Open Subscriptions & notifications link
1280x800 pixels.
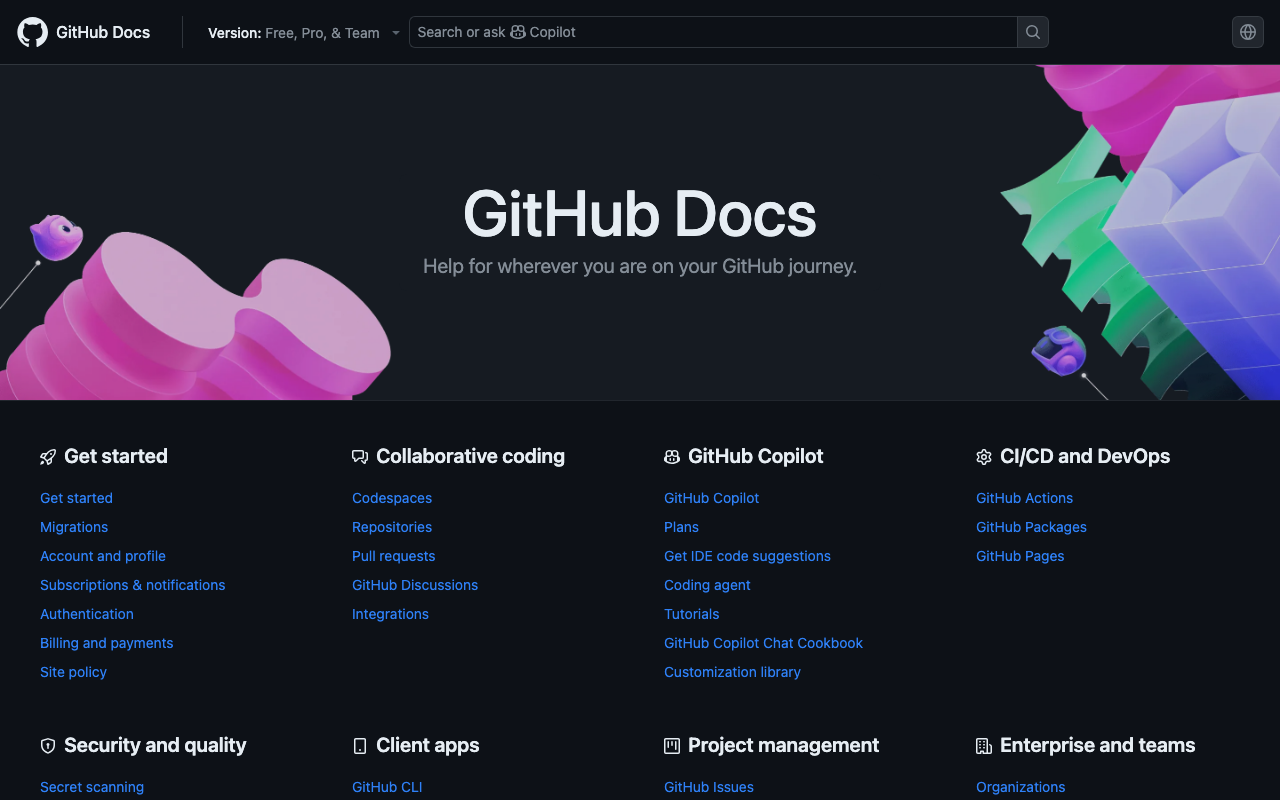(x=132, y=585)
